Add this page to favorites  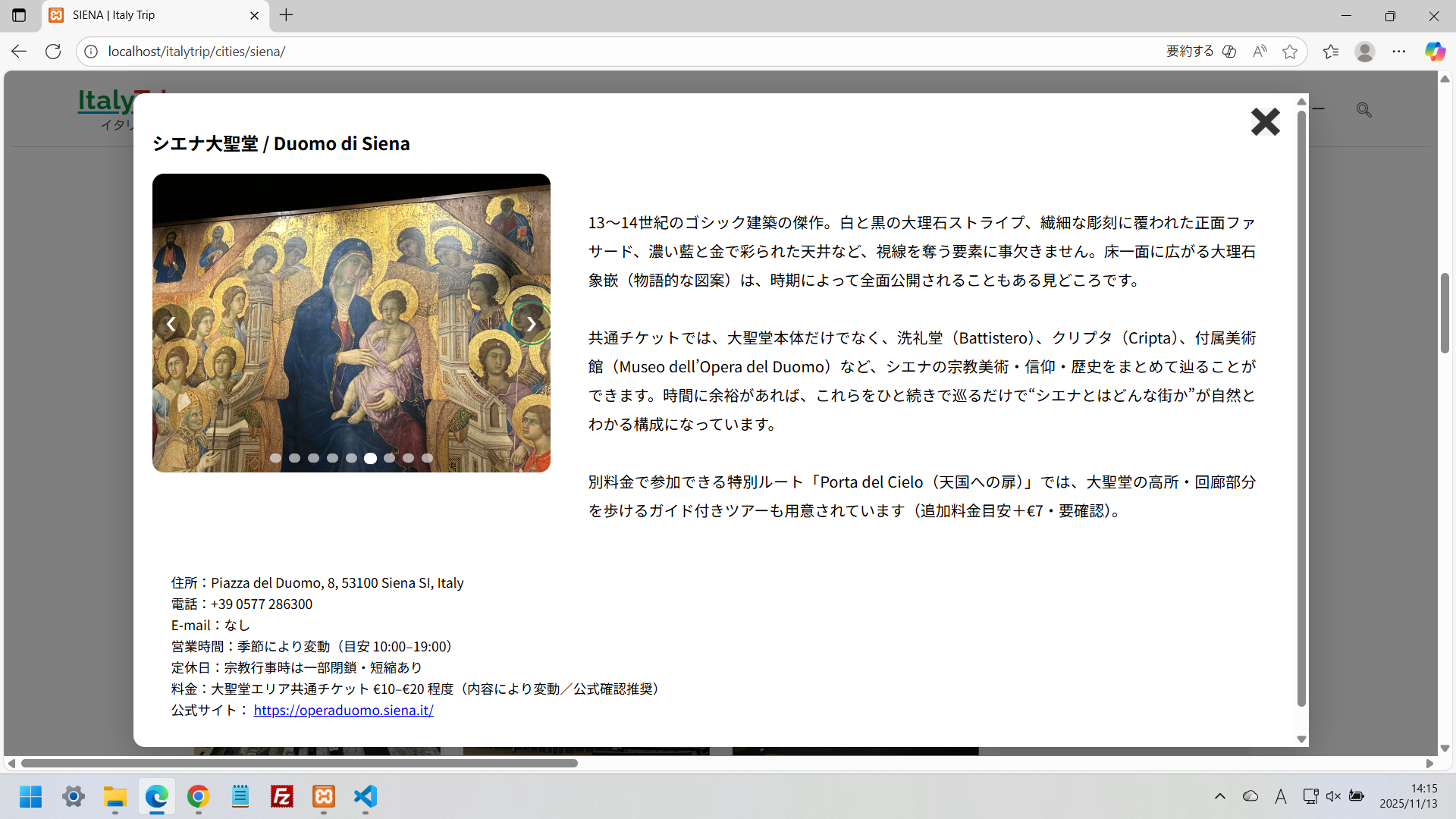pos(1289,52)
